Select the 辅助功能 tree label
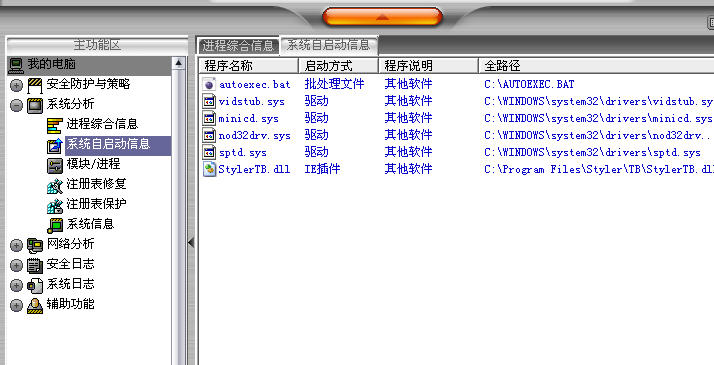 tap(71, 304)
